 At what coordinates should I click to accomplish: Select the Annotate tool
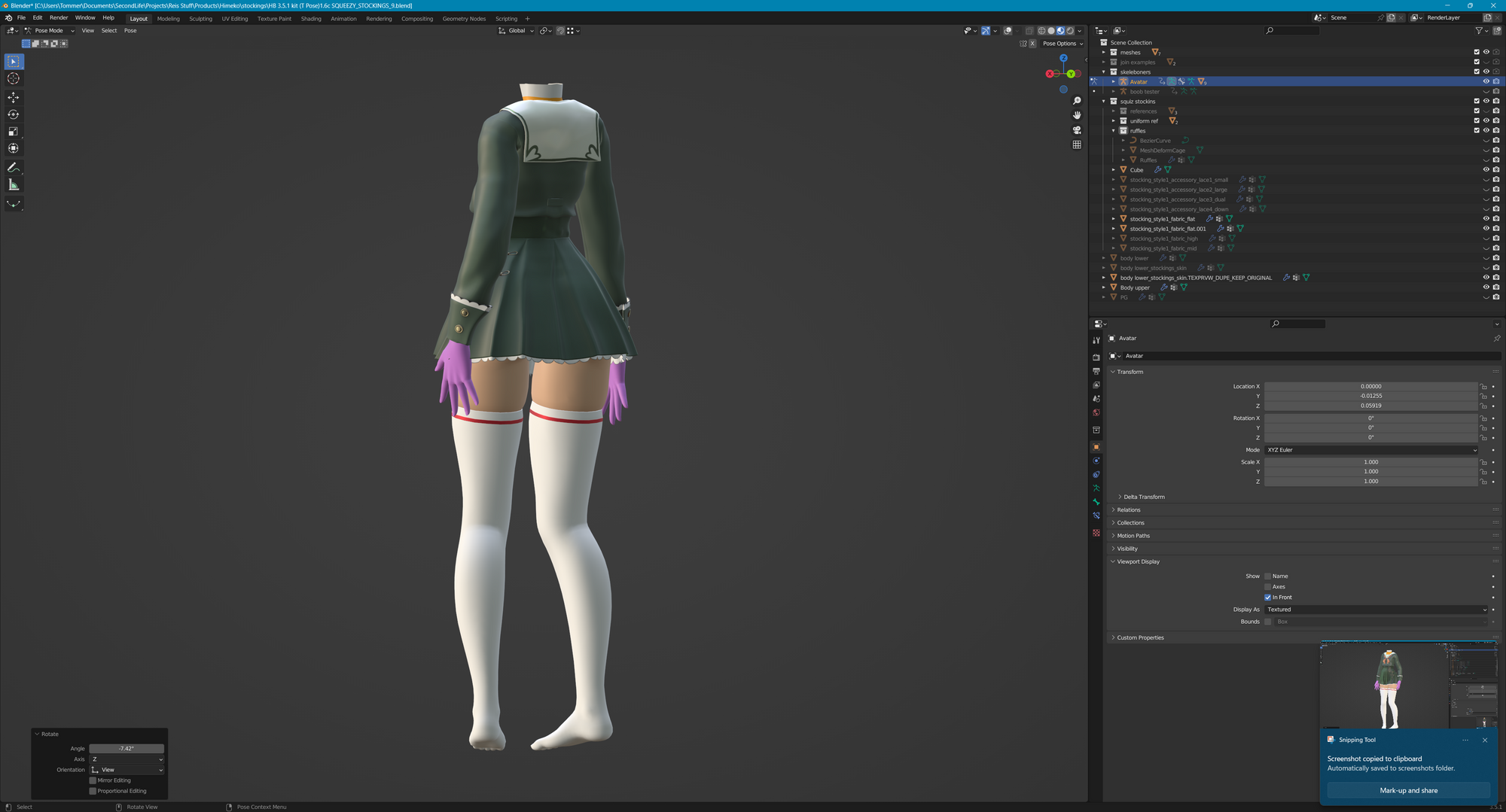point(14,168)
